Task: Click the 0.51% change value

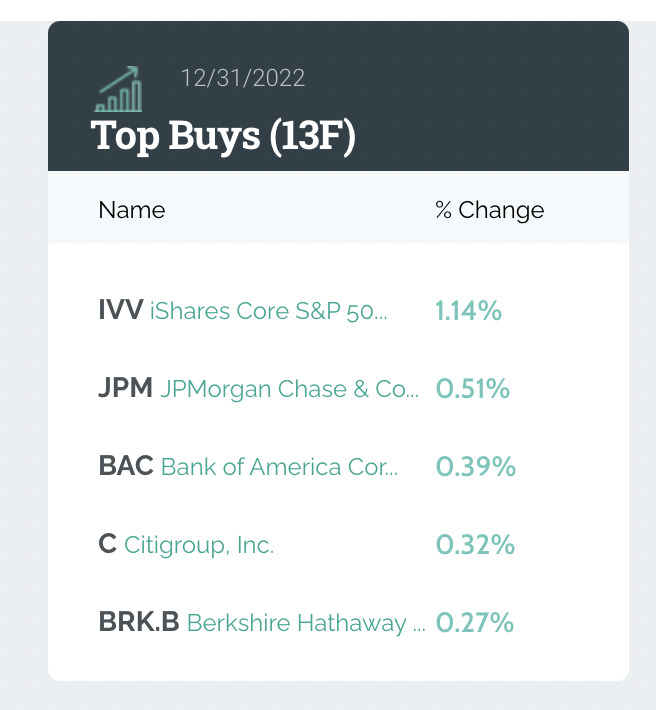Action: point(473,389)
